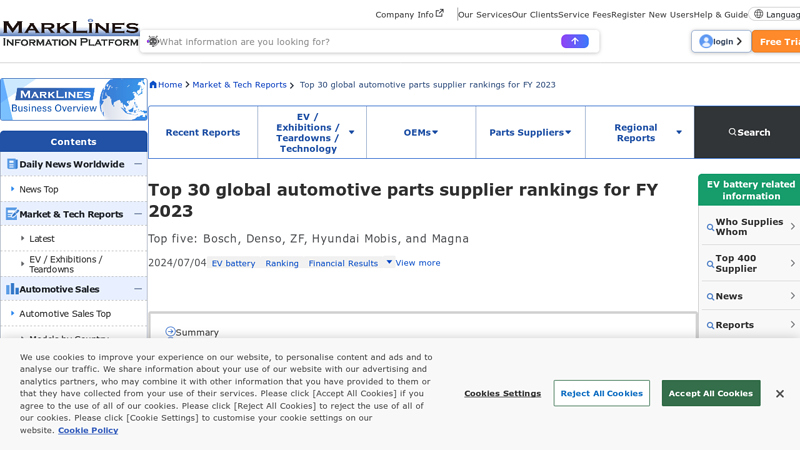Click the Company Info link

[x=404, y=15]
